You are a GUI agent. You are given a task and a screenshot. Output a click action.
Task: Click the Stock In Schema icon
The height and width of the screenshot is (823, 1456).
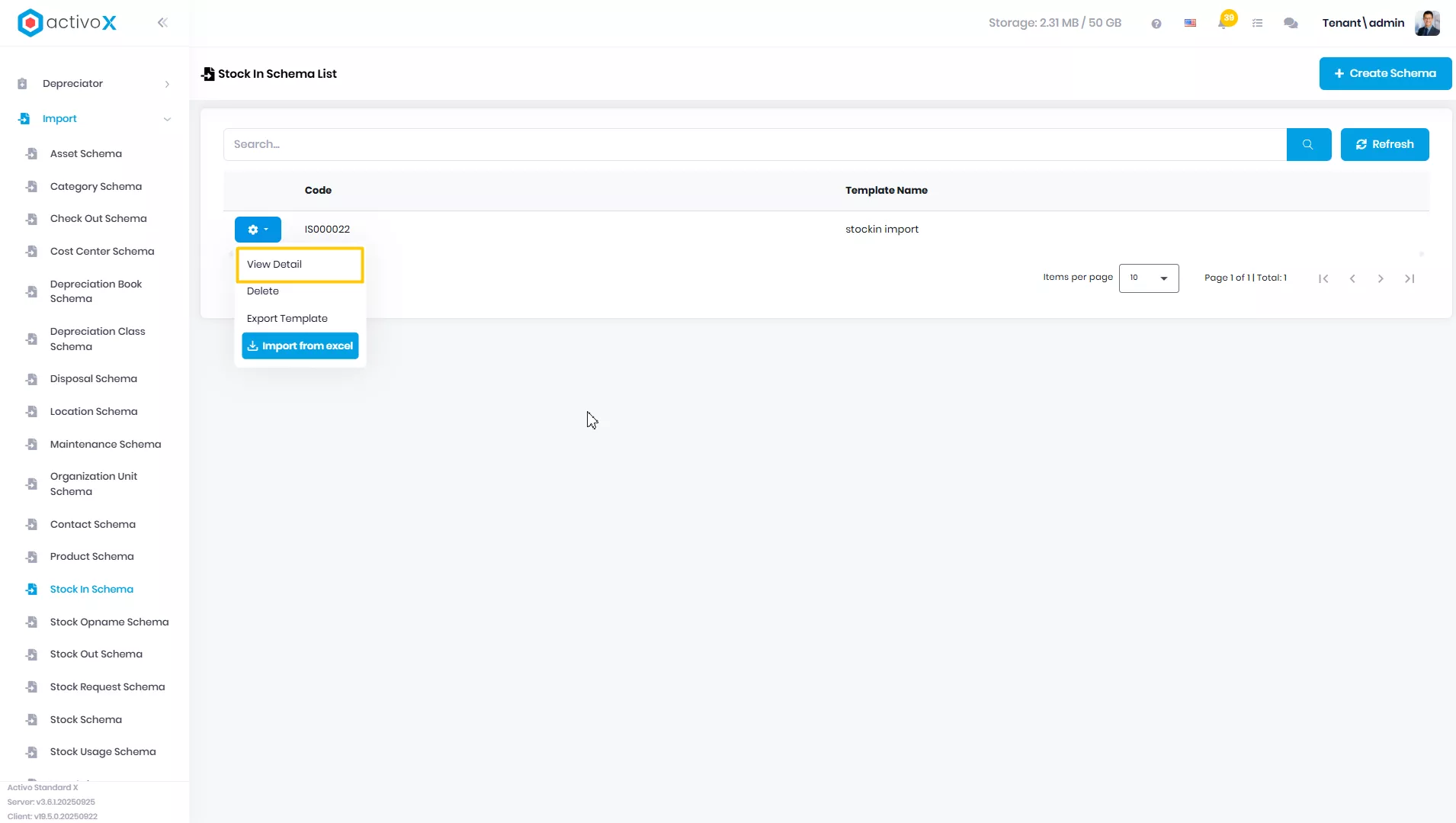point(31,590)
